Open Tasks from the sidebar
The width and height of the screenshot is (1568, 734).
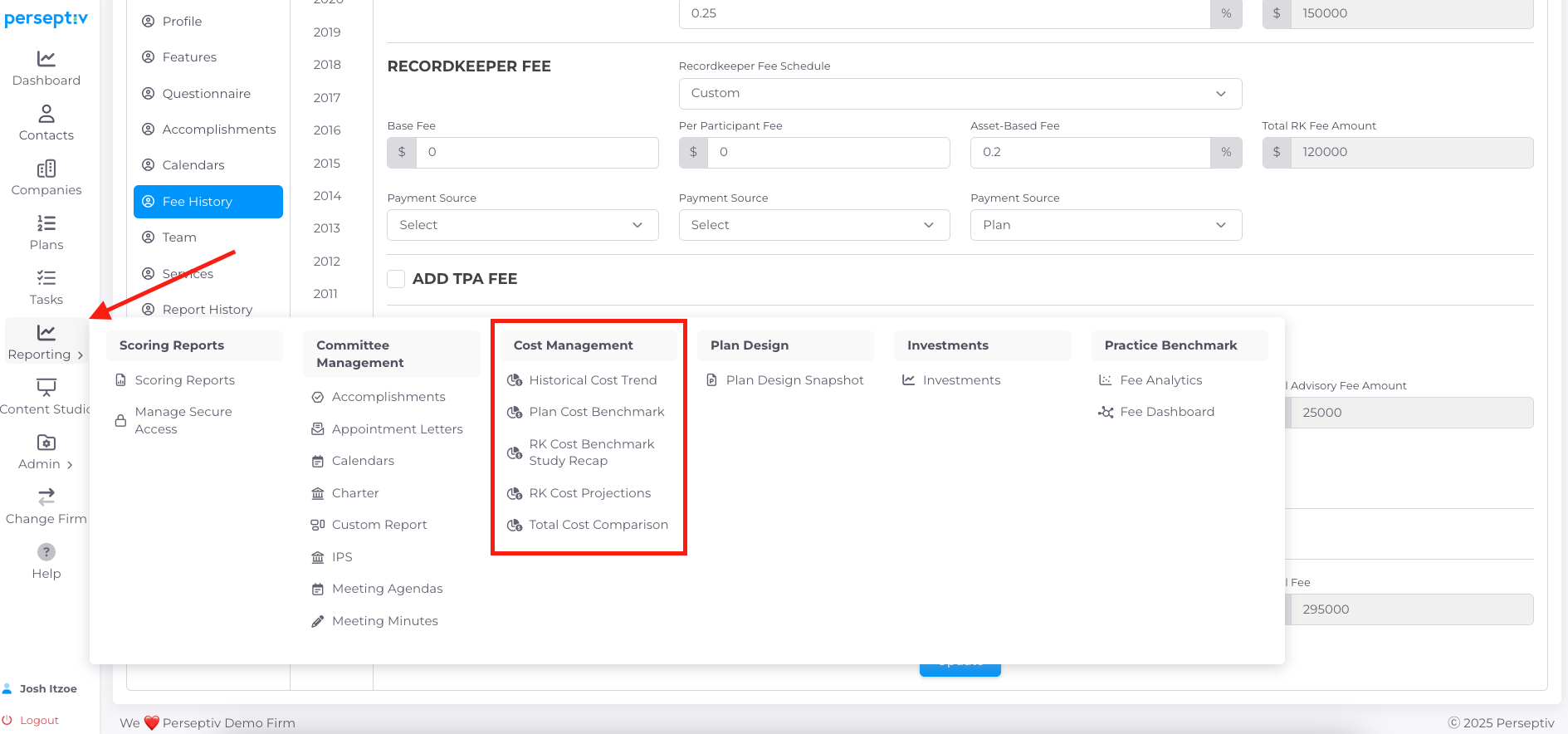point(46,288)
